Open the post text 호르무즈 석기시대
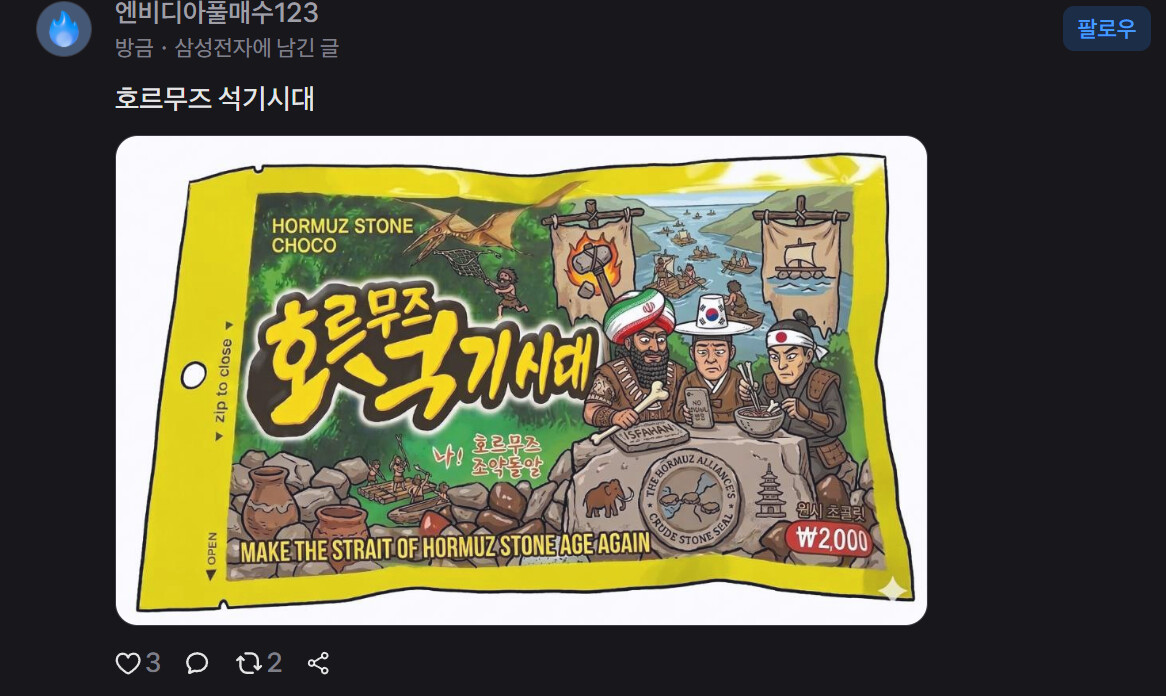Viewport: 1166px width, 696px height. click(215, 98)
